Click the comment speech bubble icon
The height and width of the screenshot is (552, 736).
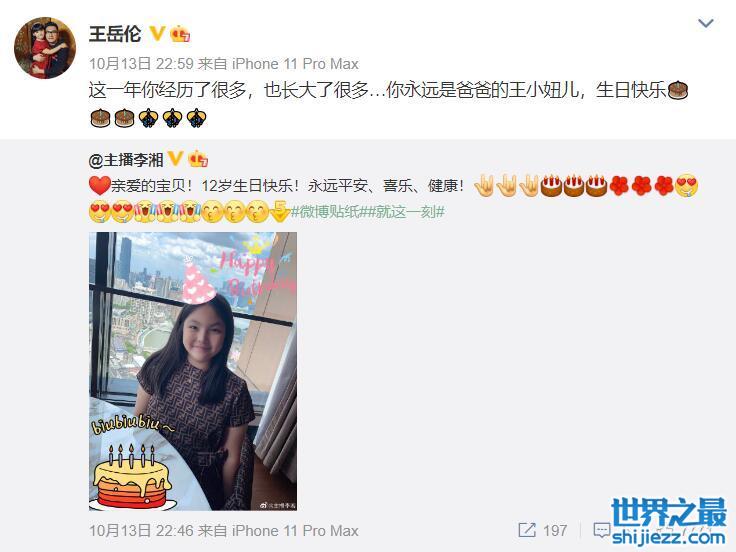click(x=602, y=530)
